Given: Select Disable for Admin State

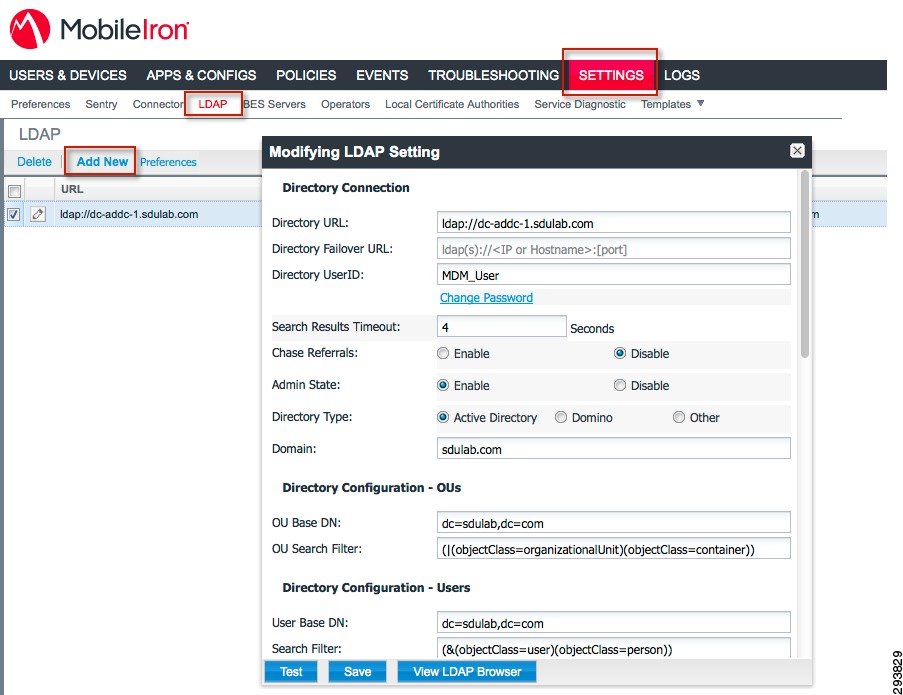Looking at the screenshot, I should pyautogui.click(x=620, y=385).
